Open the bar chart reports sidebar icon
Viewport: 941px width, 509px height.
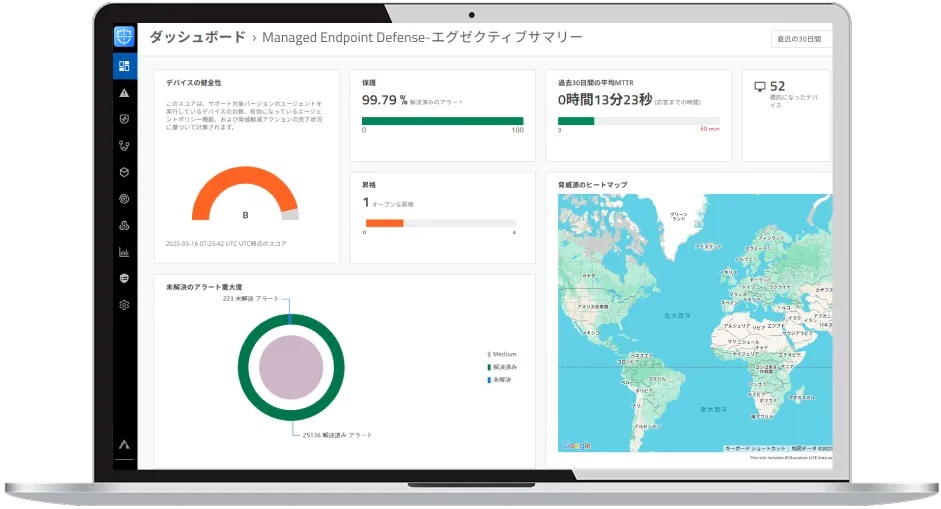click(x=124, y=252)
